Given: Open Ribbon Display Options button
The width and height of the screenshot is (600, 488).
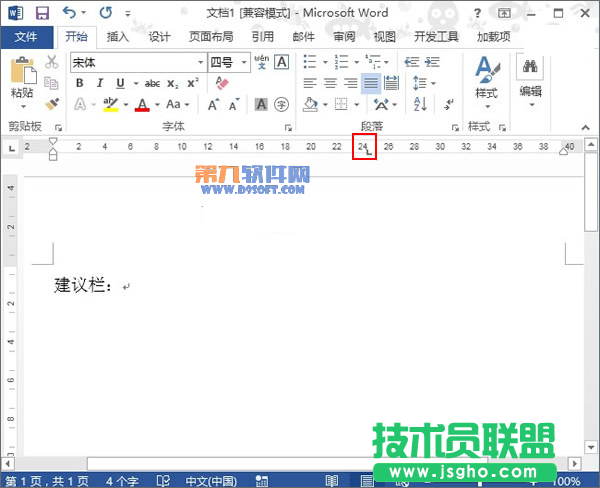Looking at the screenshot, I should click(x=504, y=13).
